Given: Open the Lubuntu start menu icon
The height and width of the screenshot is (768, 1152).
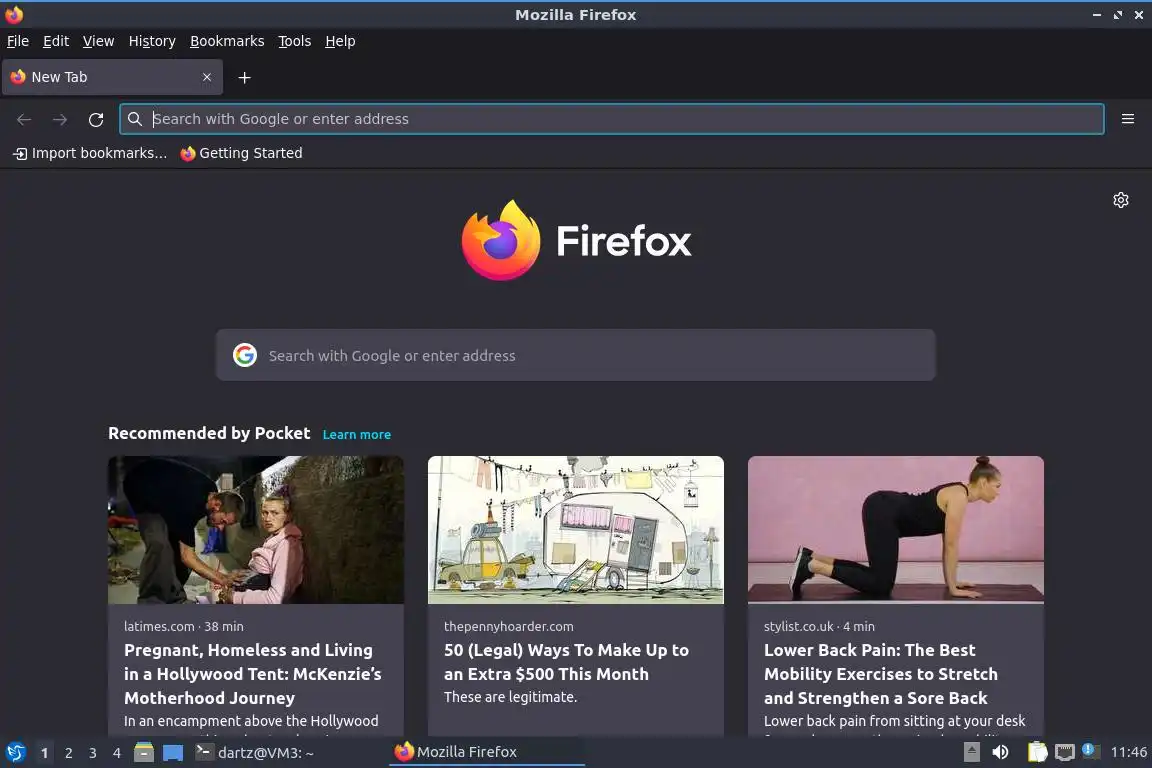Looking at the screenshot, I should click(15, 753).
